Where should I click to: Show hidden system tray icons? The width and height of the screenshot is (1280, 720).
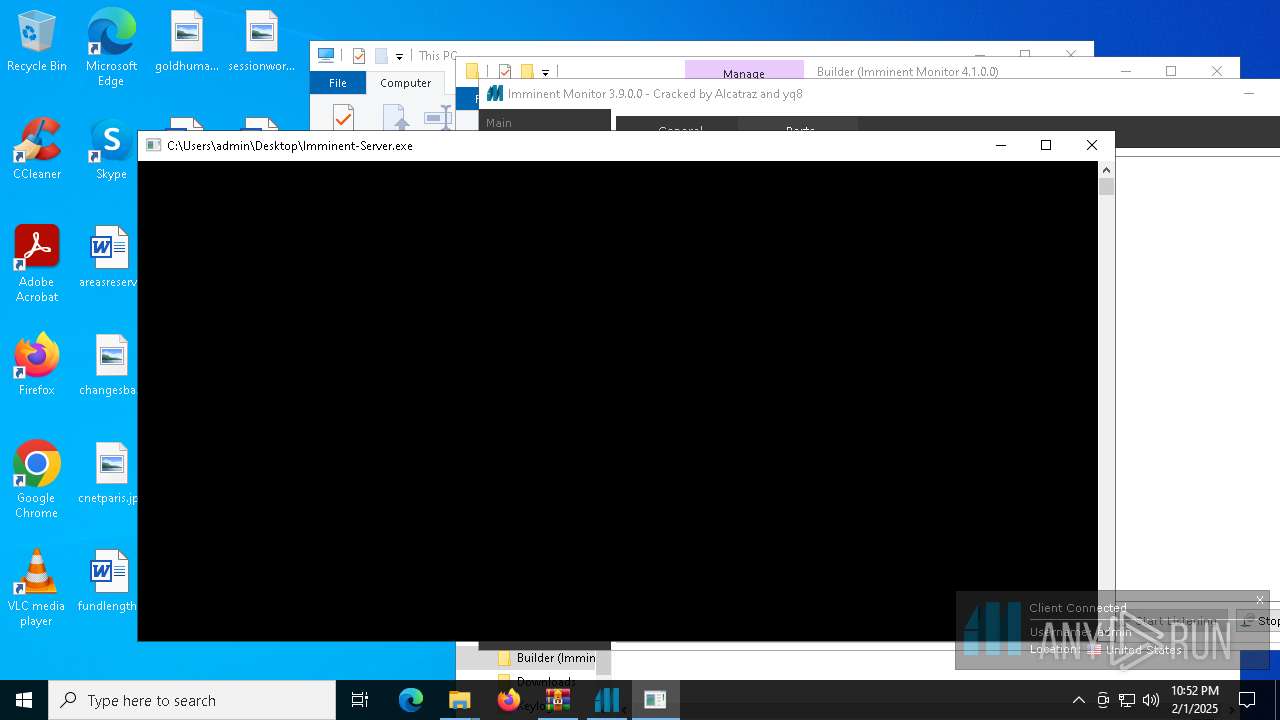tap(1078, 700)
